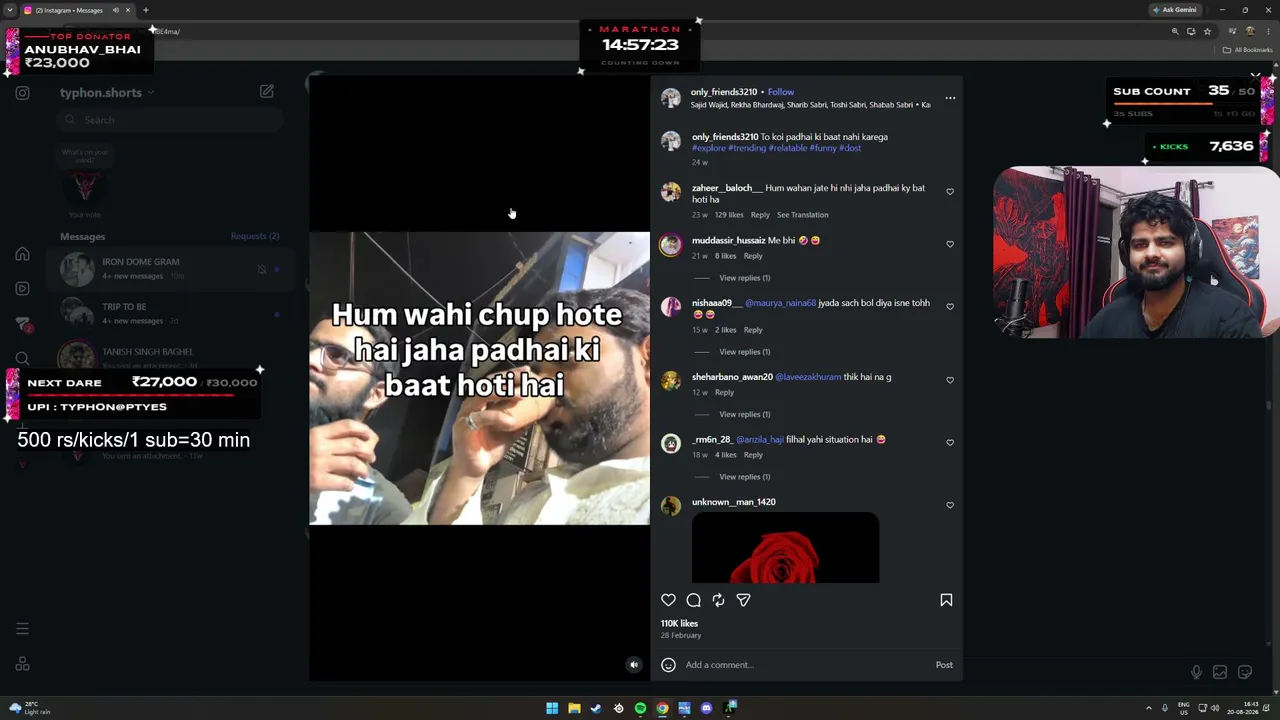Screen dimensions: 1280x720
Task: Open weather widget showing Light rain
Action: pyautogui.click(x=29, y=708)
